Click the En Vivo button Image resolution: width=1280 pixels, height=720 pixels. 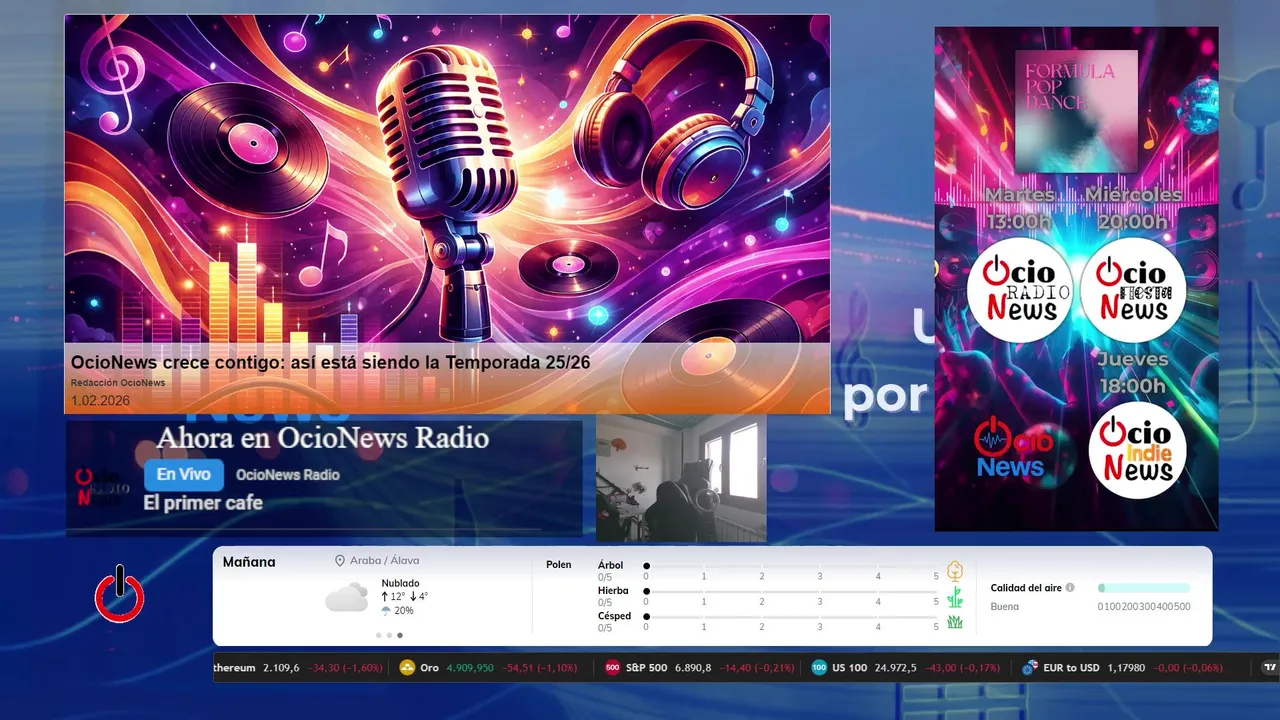click(183, 475)
